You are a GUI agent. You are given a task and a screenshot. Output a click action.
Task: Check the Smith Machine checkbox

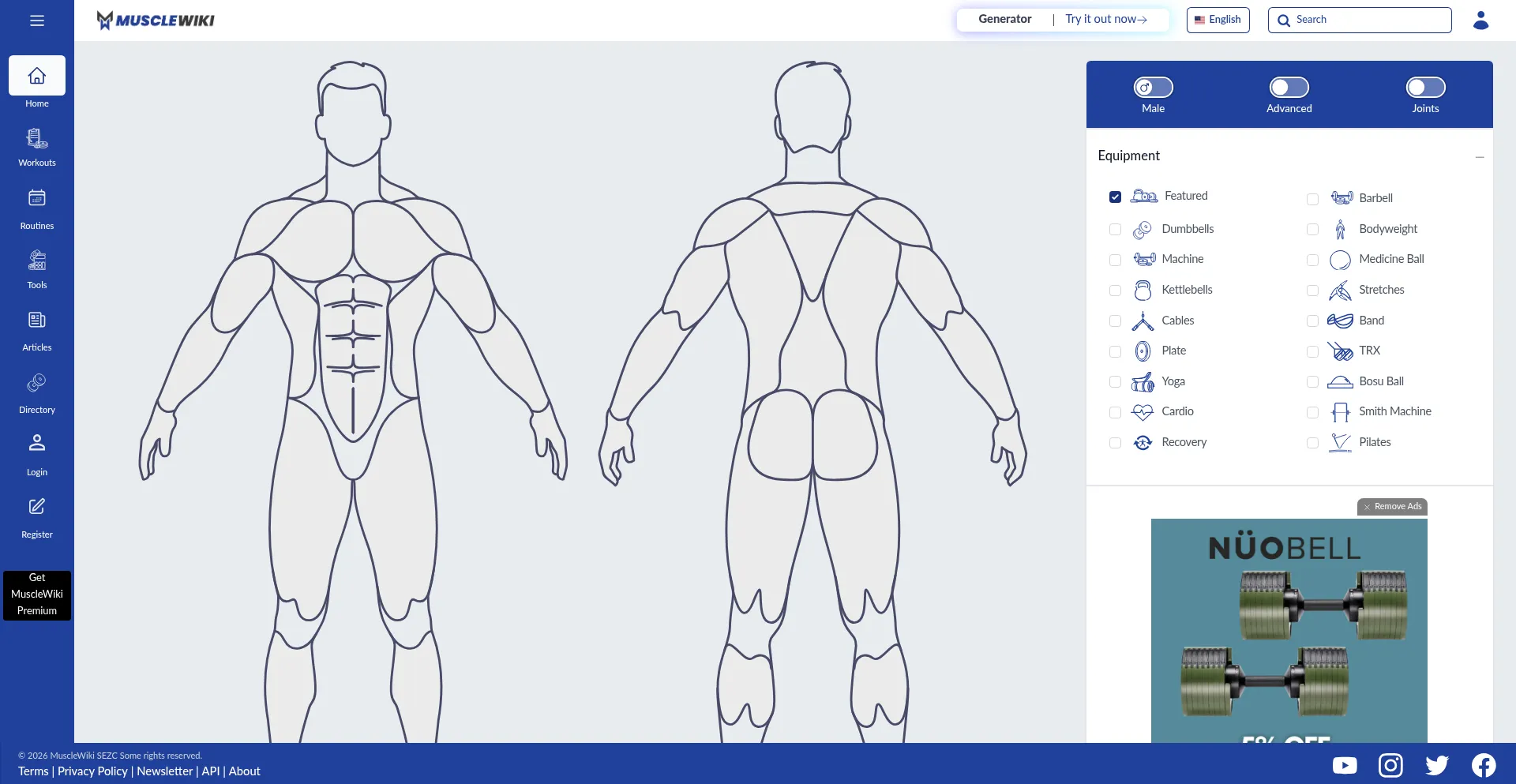point(1312,412)
